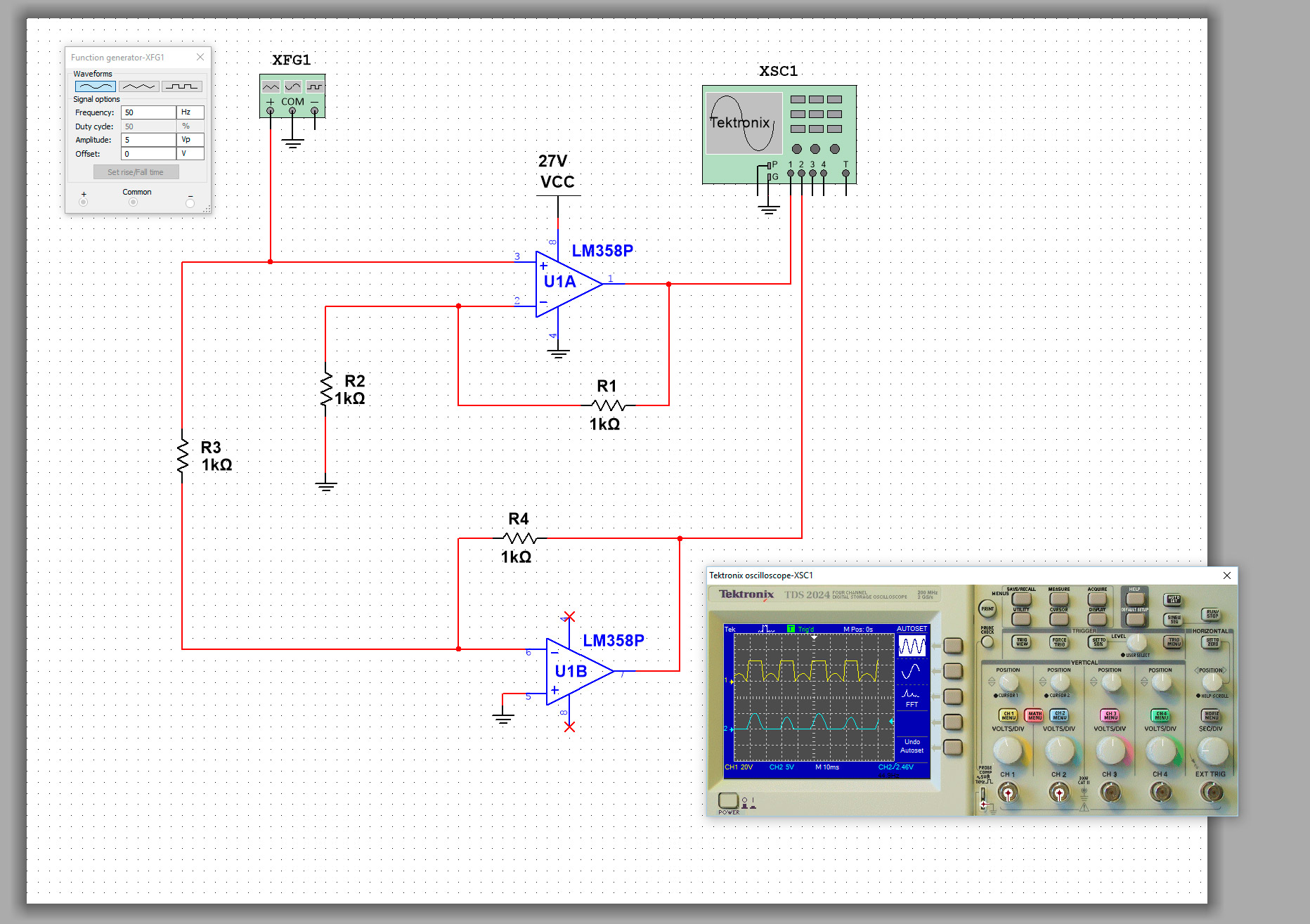1310x924 pixels.
Task: Select the triangle waveform in the function generator
Action: tap(138, 86)
